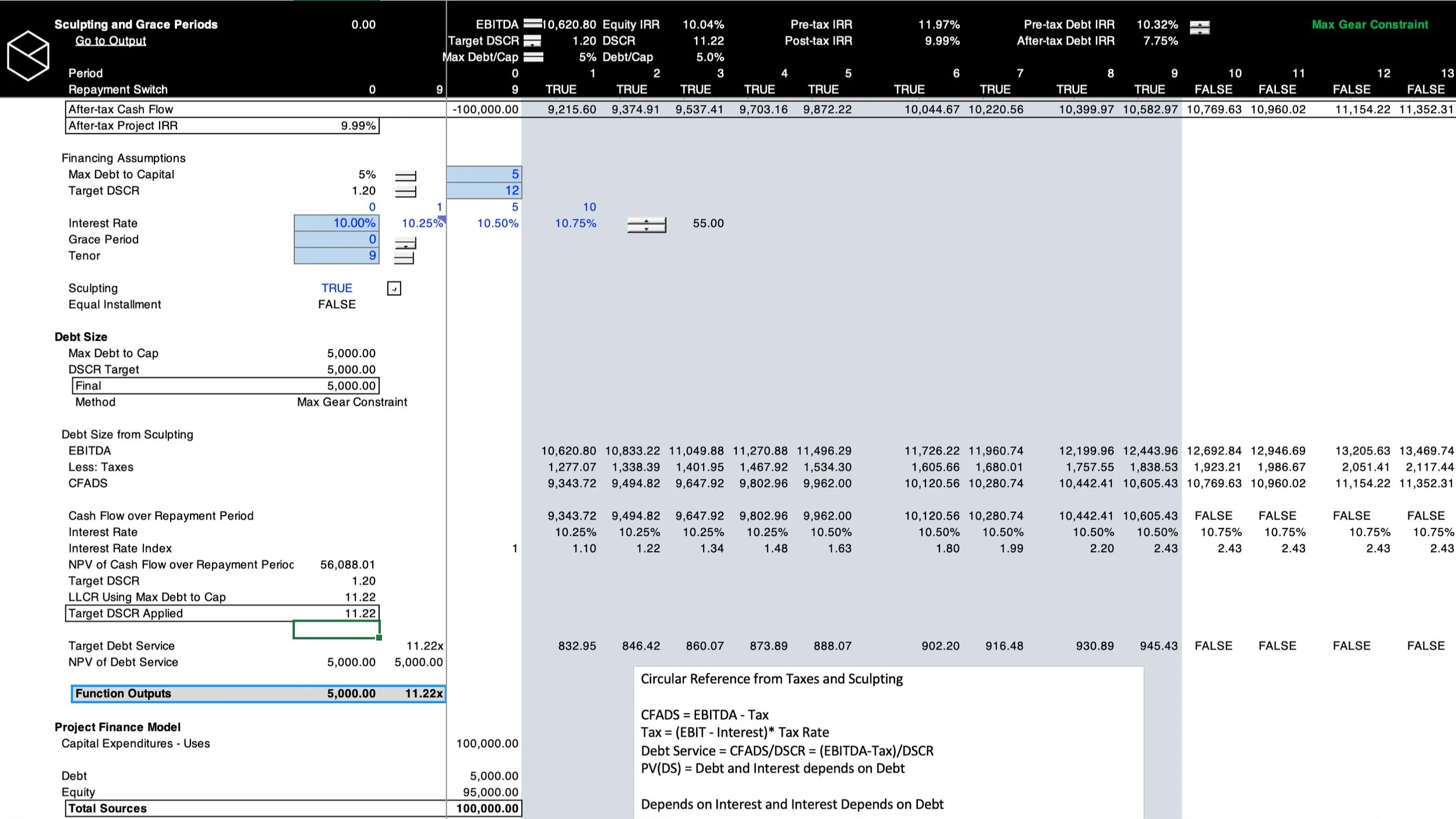Click the Tenor spinner control
This screenshot has height=819, width=1456.
click(404, 258)
